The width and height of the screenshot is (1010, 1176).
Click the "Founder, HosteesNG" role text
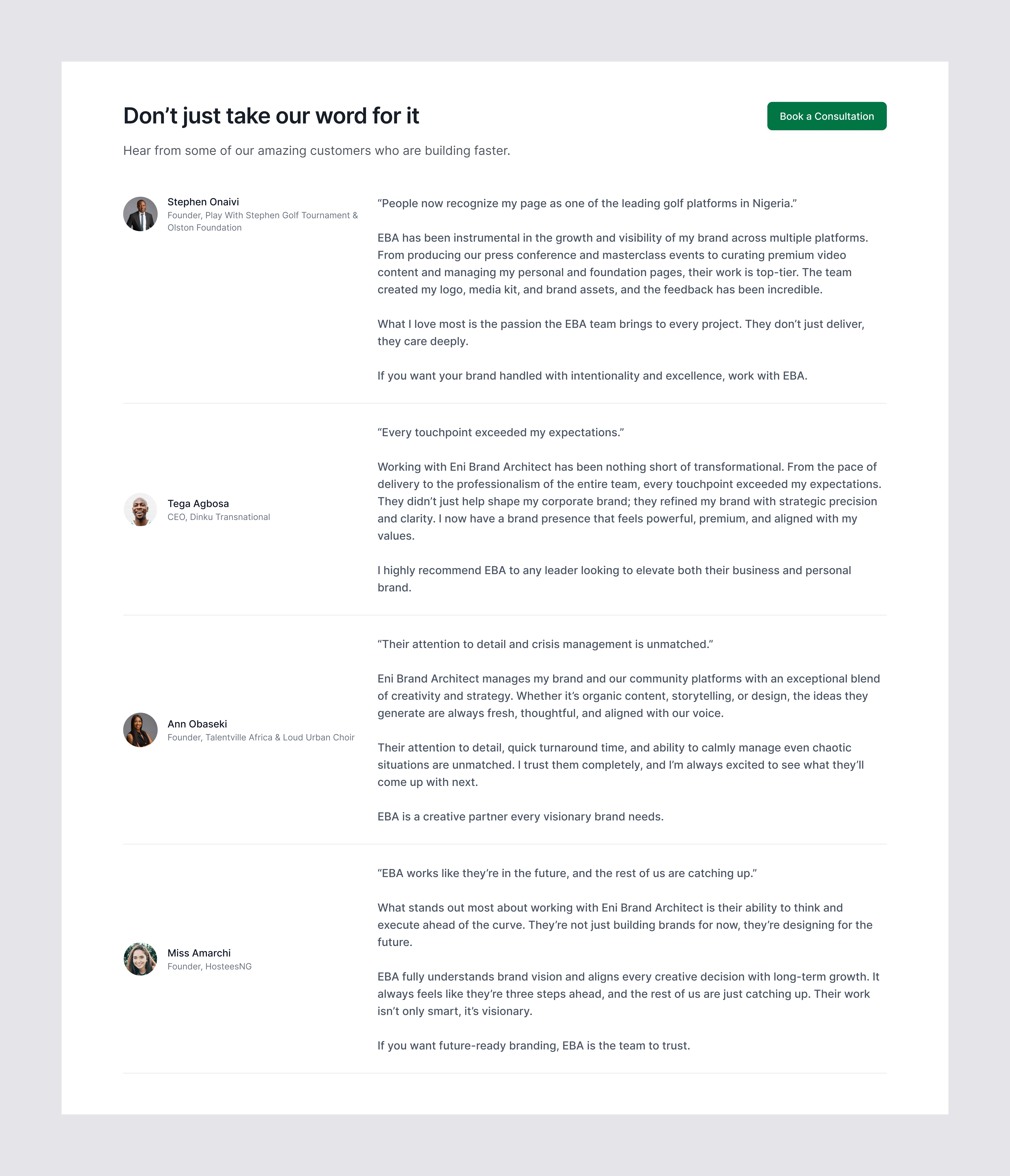(210, 967)
